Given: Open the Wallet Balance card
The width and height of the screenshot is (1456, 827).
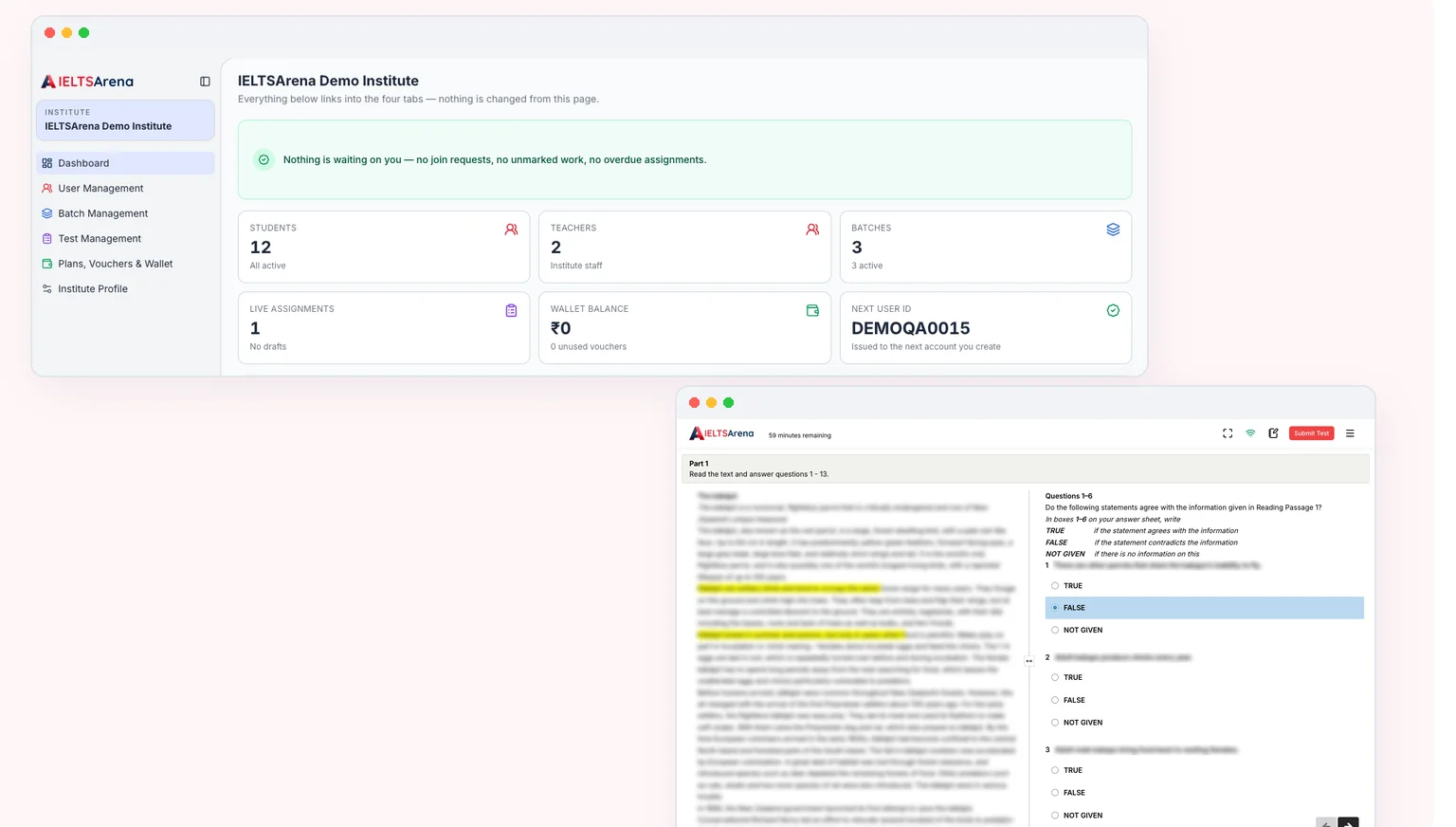Looking at the screenshot, I should click(x=684, y=327).
